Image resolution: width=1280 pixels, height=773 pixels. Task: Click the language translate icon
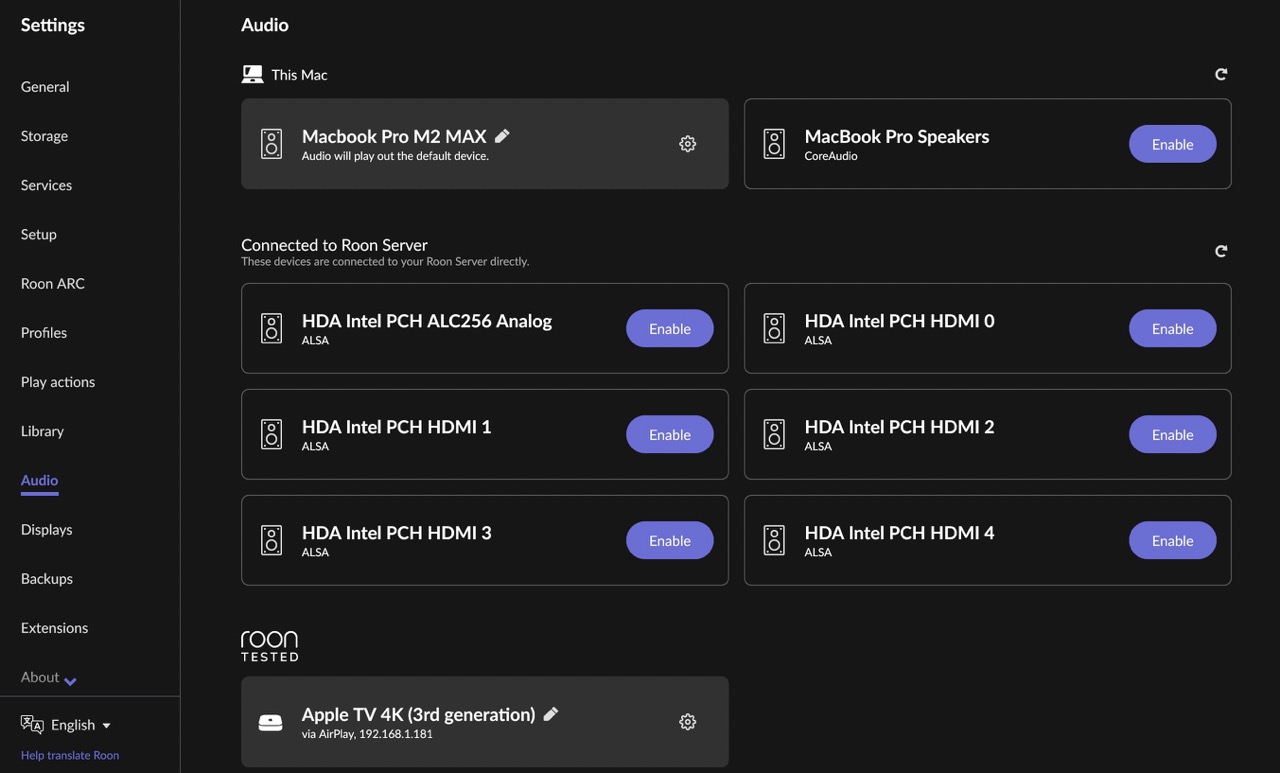click(x=32, y=724)
